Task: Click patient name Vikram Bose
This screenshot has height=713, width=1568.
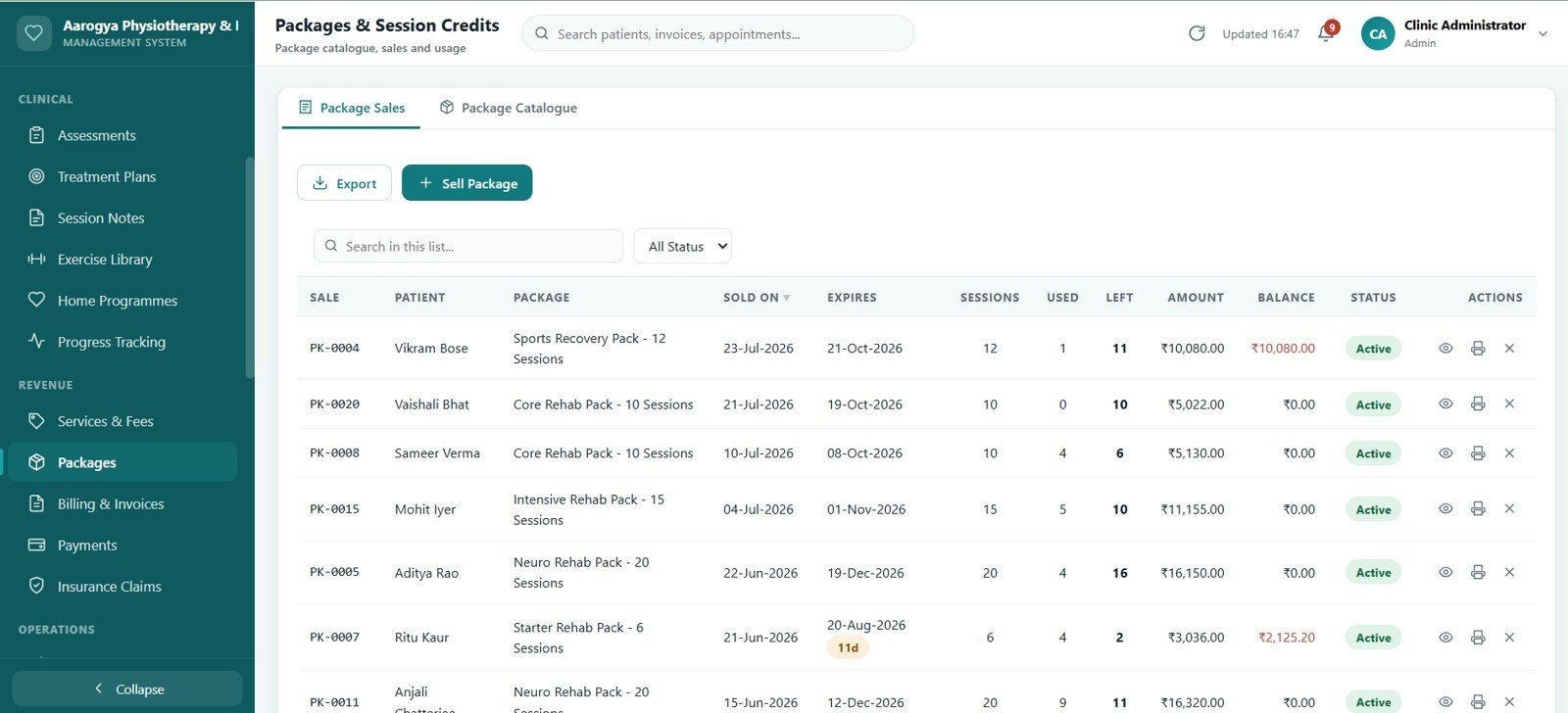Action: [x=431, y=349]
